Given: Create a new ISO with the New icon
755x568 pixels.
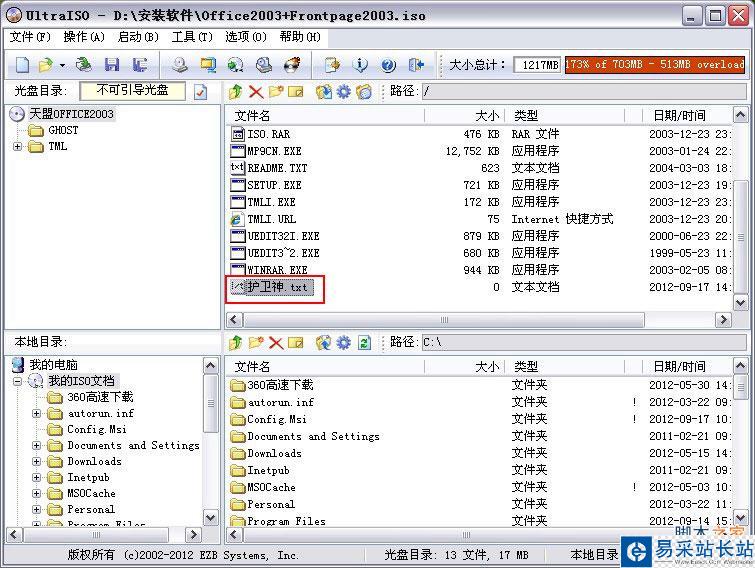Looking at the screenshot, I should click(22, 65).
